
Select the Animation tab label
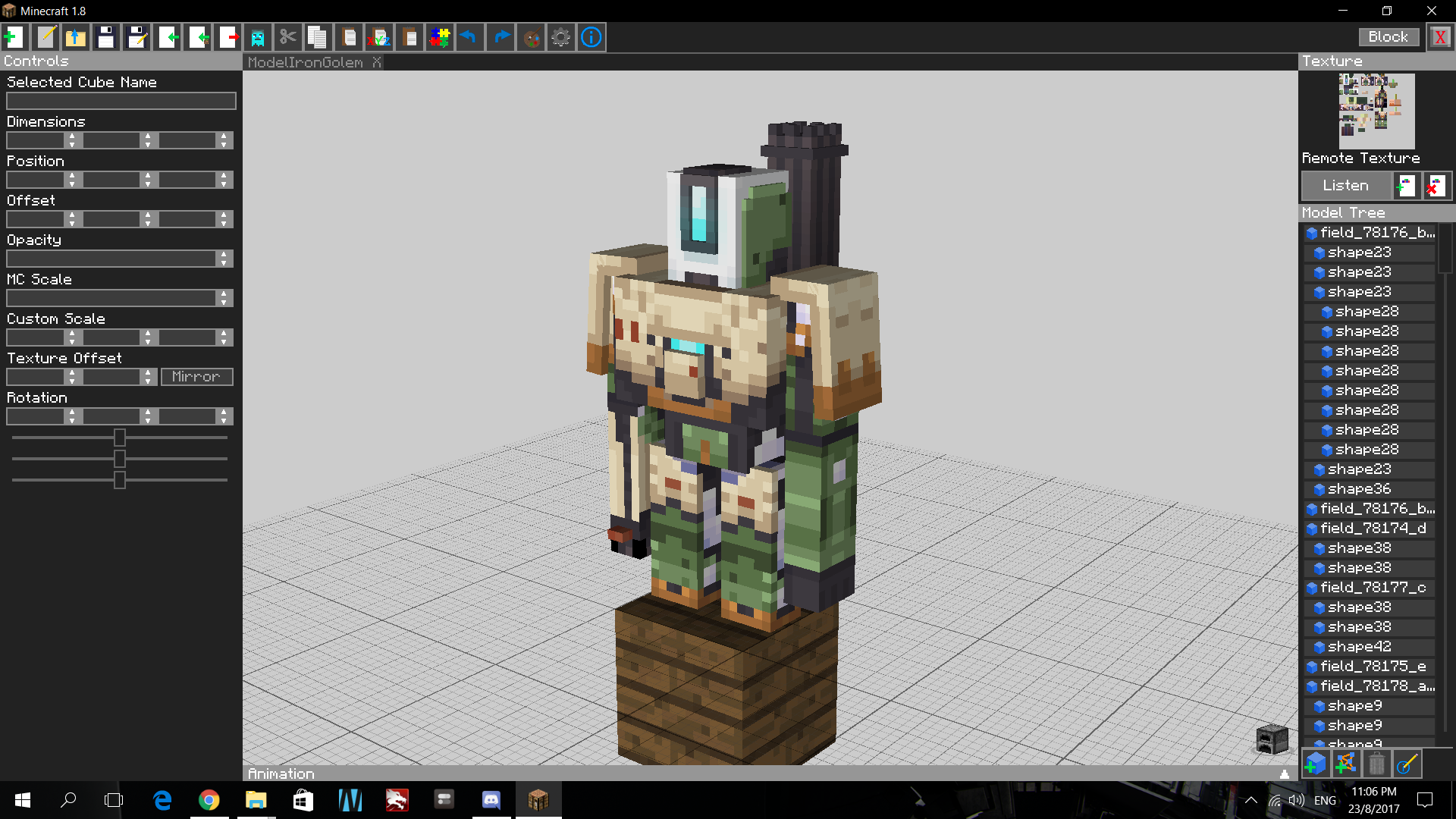(281, 773)
